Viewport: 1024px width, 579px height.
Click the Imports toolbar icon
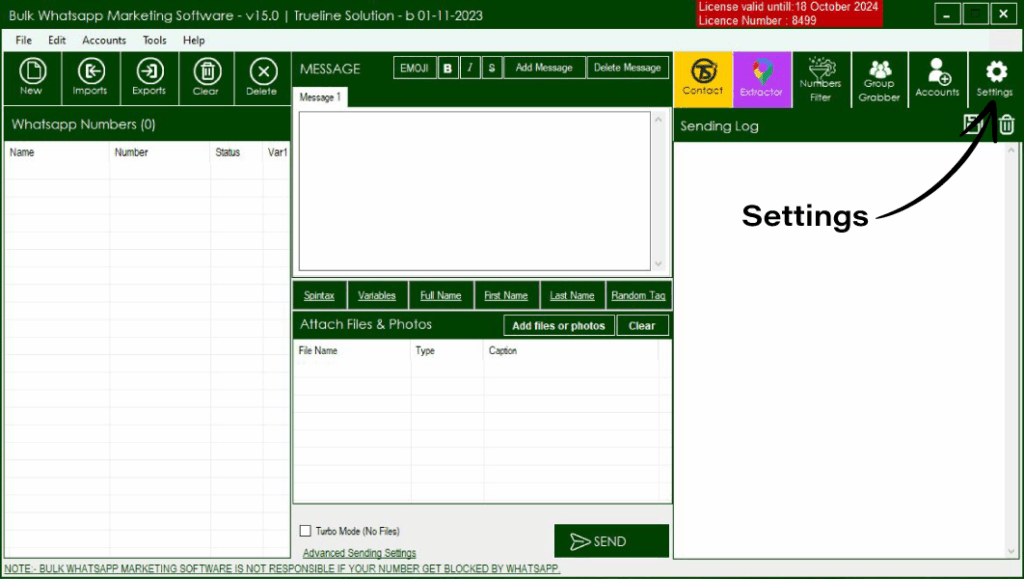pos(90,76)
